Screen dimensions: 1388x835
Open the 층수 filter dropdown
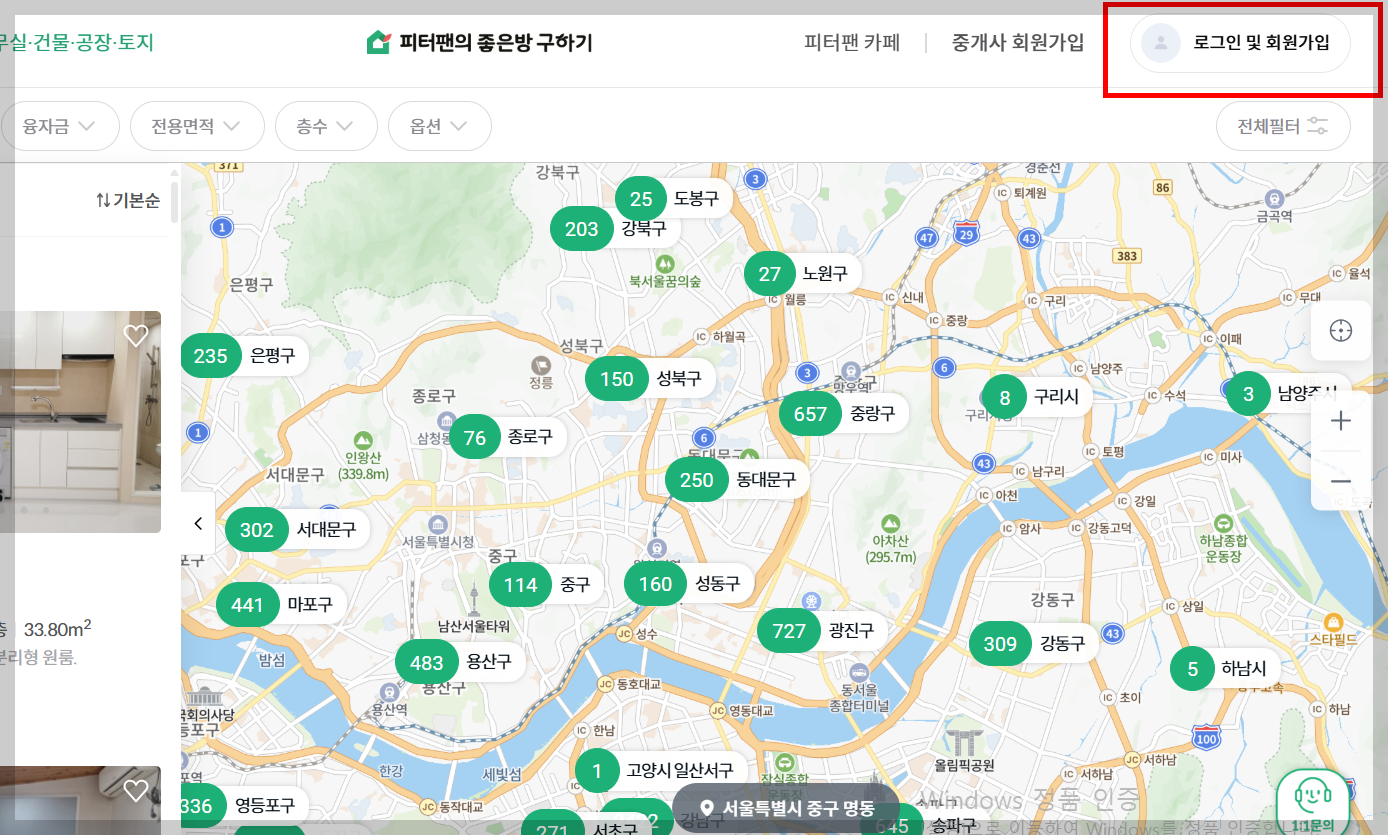(326, 125)
